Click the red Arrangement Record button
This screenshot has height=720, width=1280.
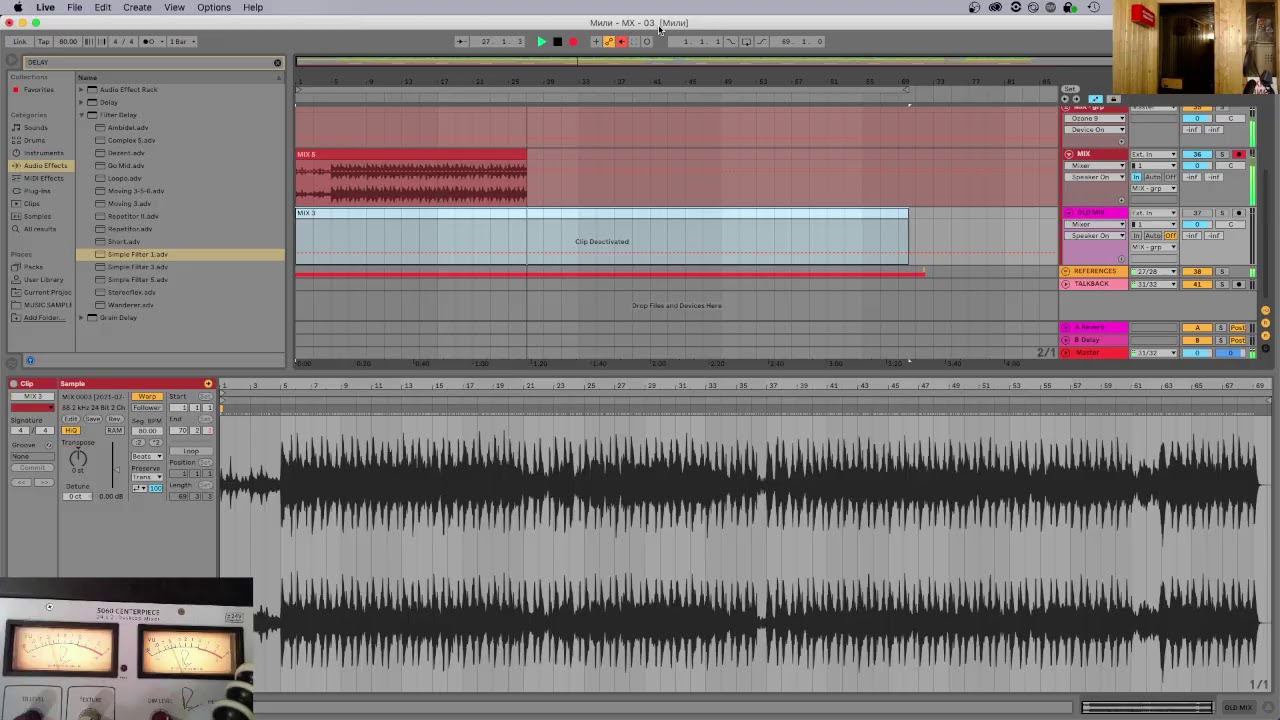pos(573,41)
